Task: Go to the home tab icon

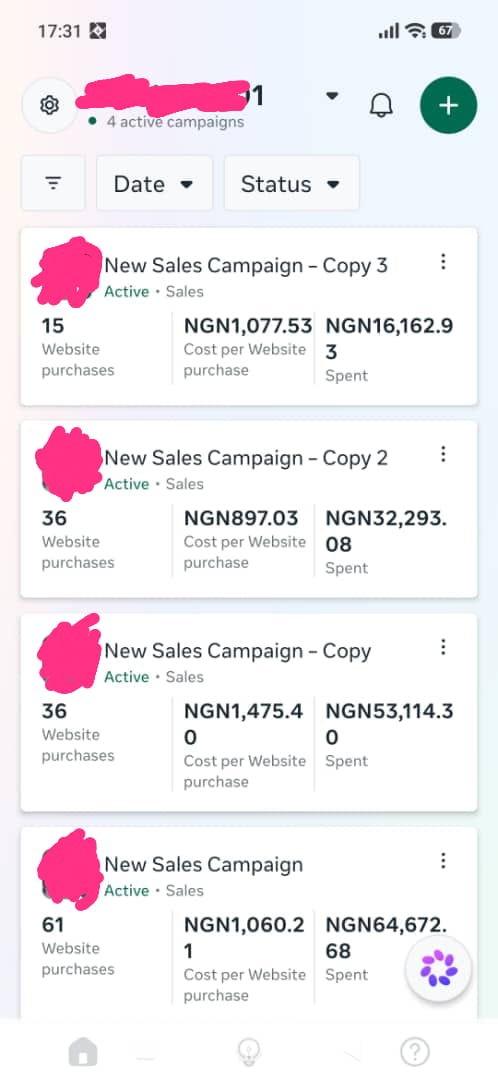Action: 83,1052
